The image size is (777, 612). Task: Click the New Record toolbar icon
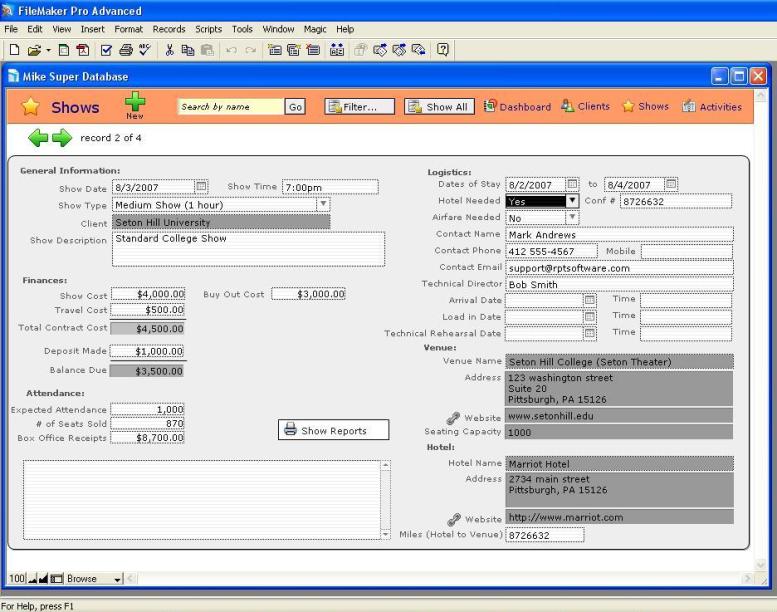[275, 50]
